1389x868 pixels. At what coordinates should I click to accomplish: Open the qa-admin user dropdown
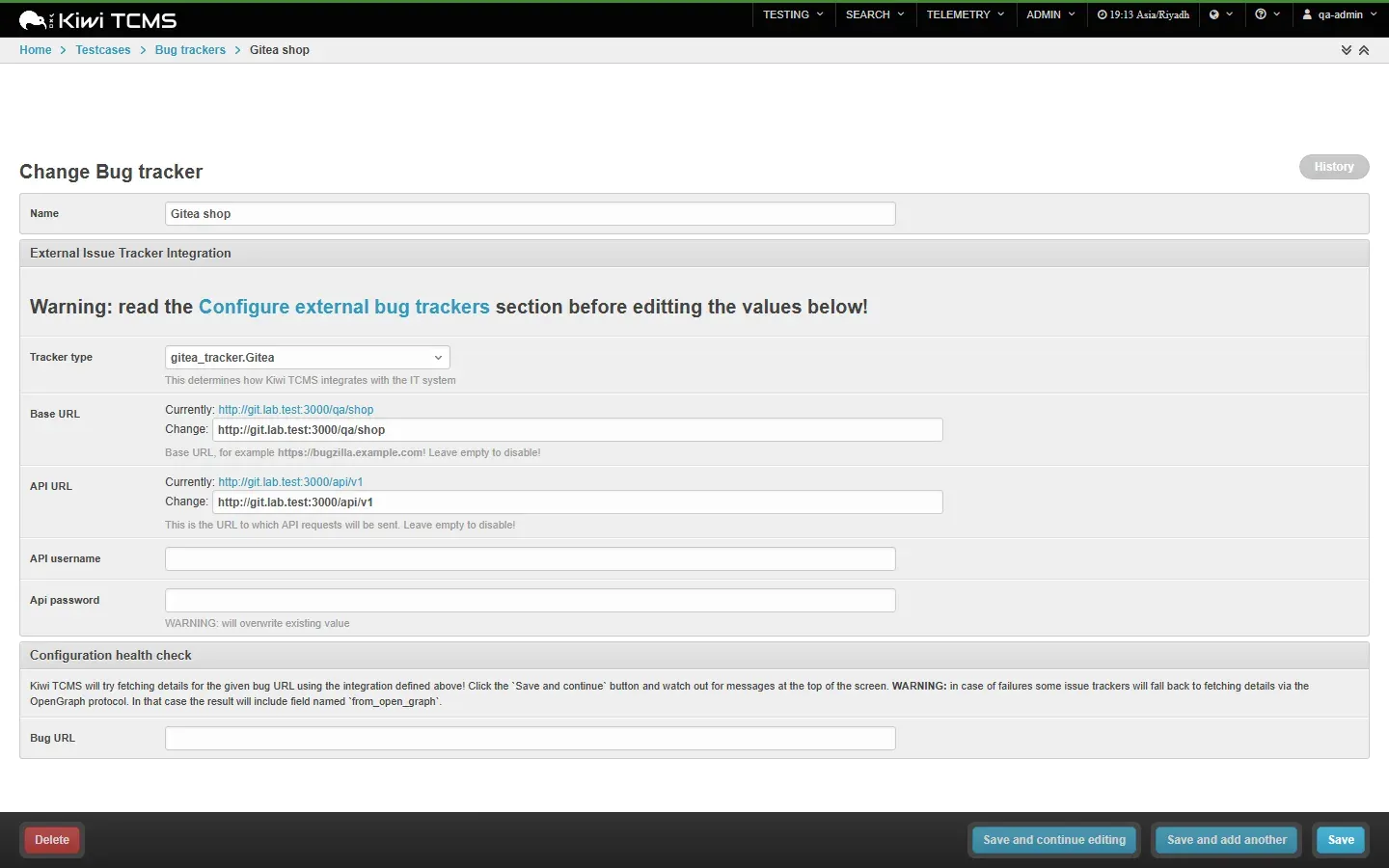point(1340,14)
